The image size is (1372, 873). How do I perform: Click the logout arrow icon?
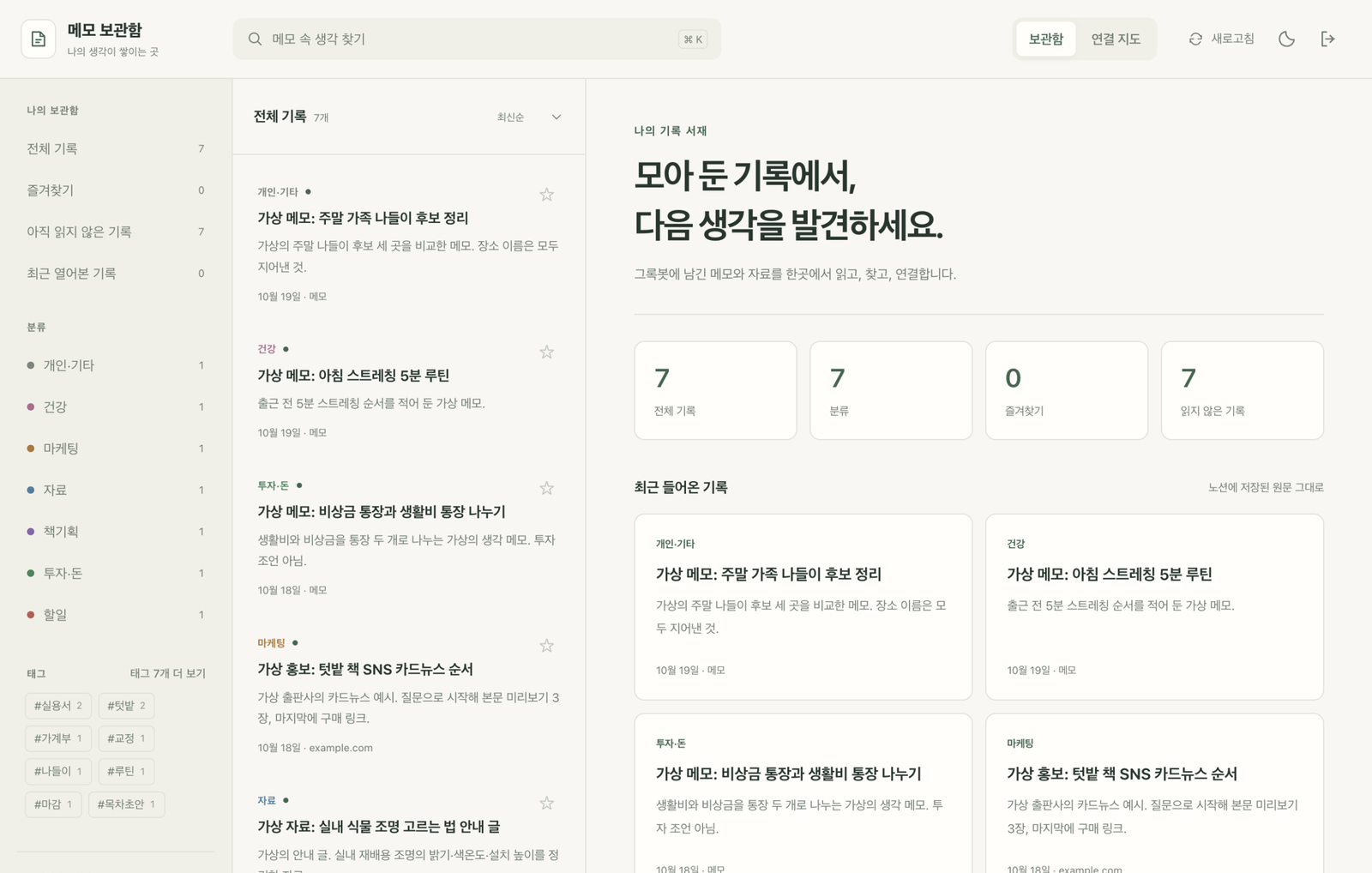click(1327, 39)
